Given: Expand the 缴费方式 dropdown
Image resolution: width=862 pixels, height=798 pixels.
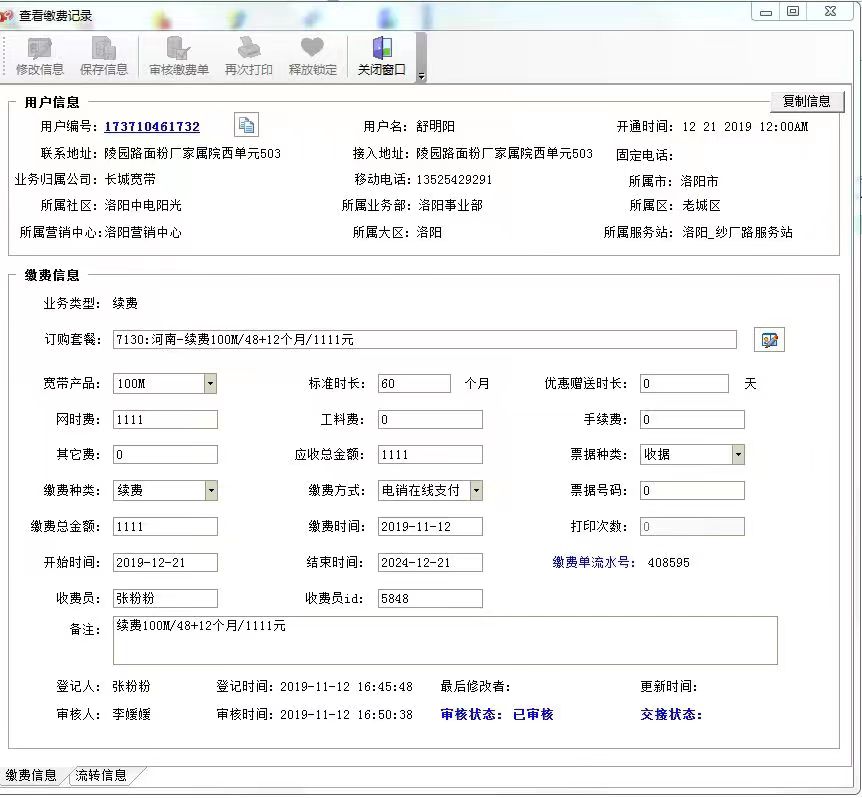Looking at the screenshot, I should [x=476, y=490].
